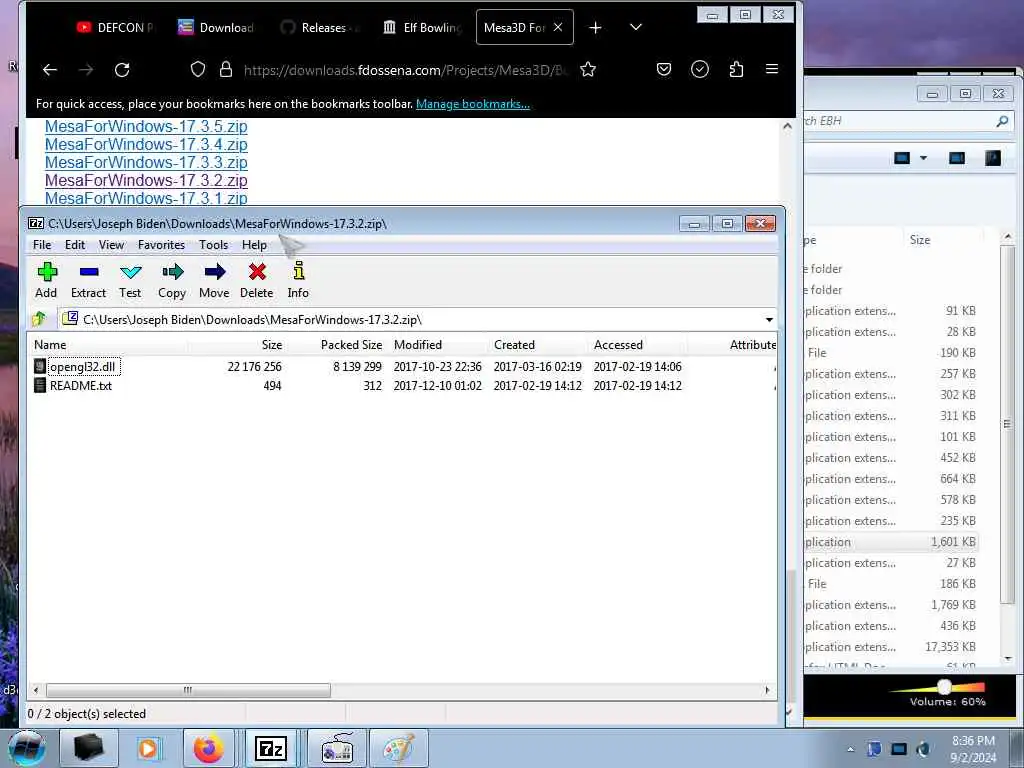Viewport: 1024px width, 768px height.
Task: Open the Help menu in 7-Zip
Action: click(254, 245)
